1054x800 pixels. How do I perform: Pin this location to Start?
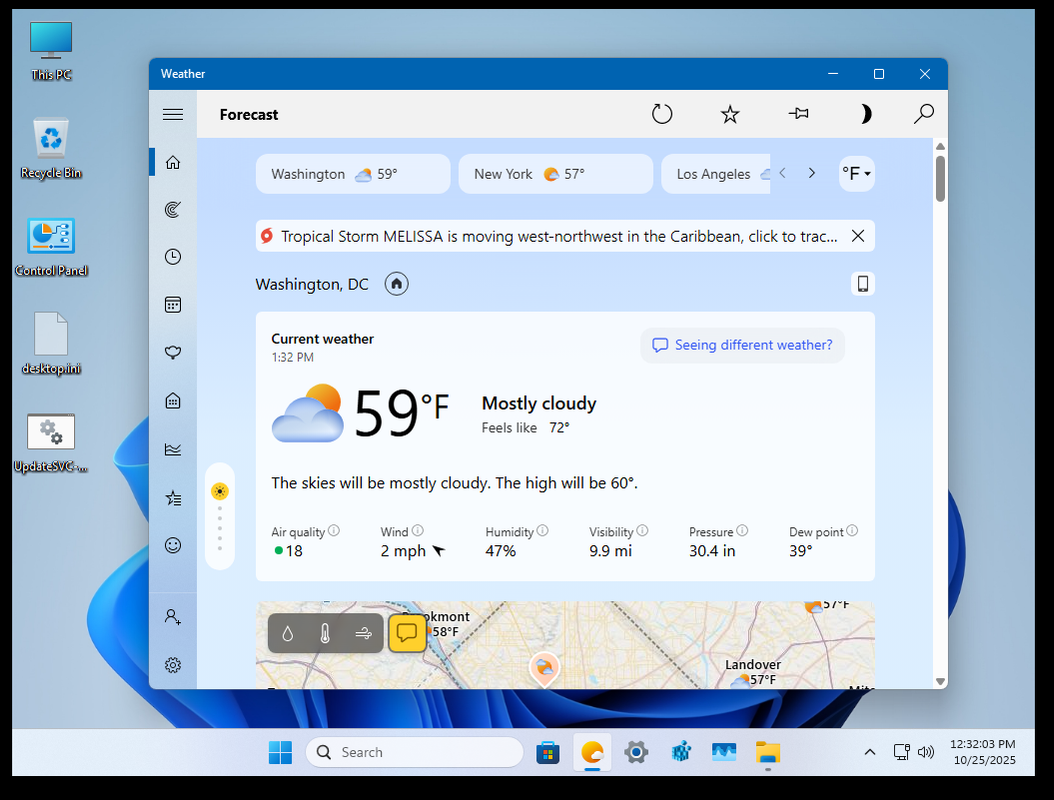pos(798,114)
